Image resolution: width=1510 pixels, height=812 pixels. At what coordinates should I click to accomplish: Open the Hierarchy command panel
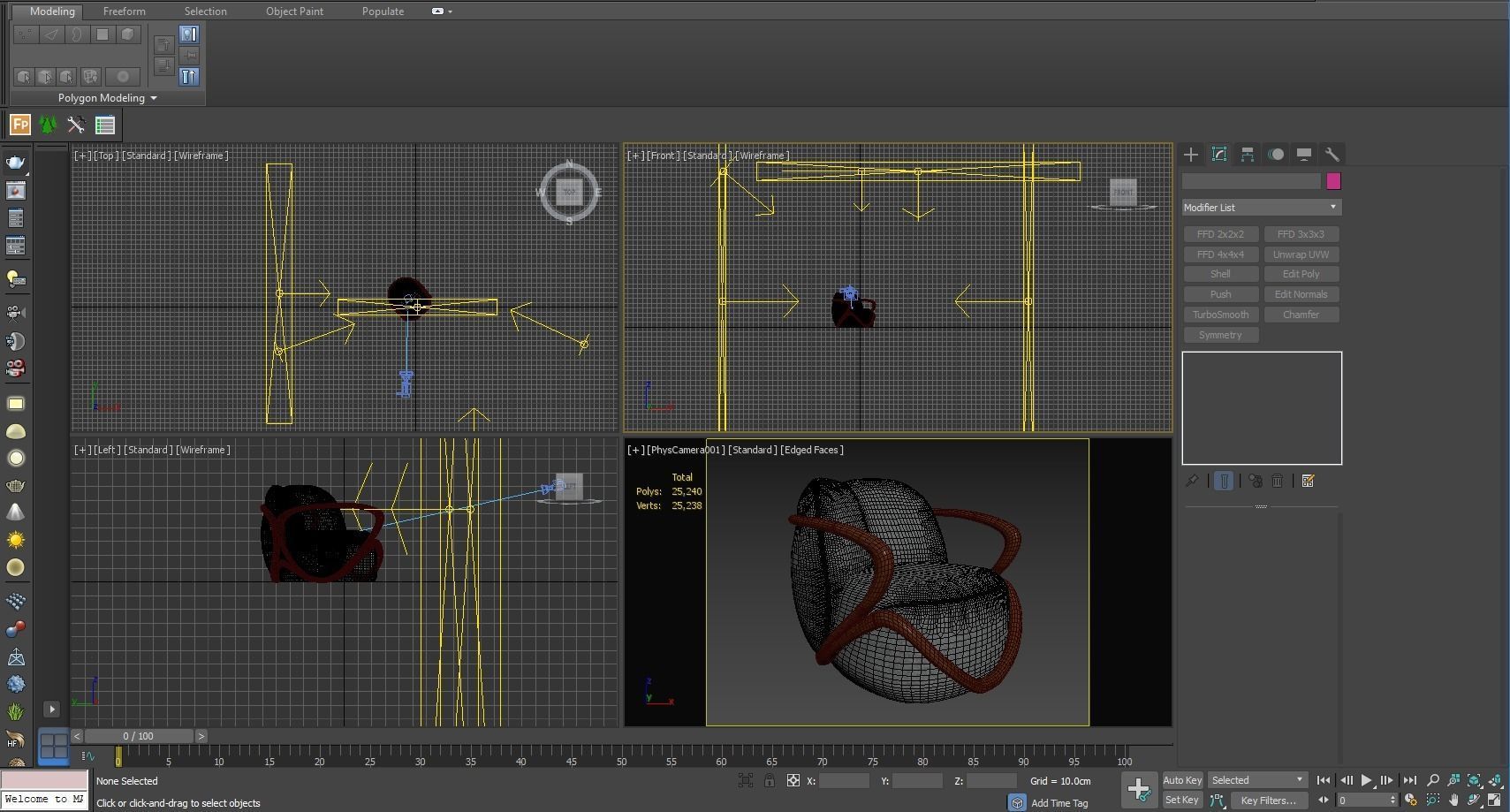pyautogui.click(x=1248, y=155)
